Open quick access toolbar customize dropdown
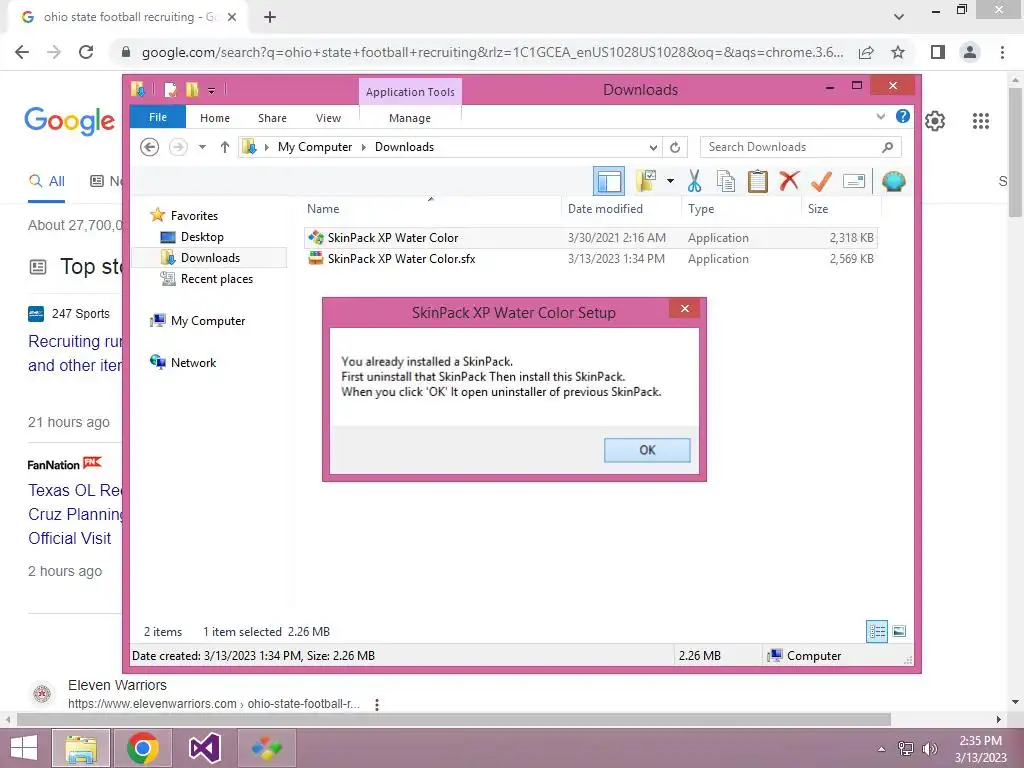Screen dimensions: 1024x768 tap(211, 91)
